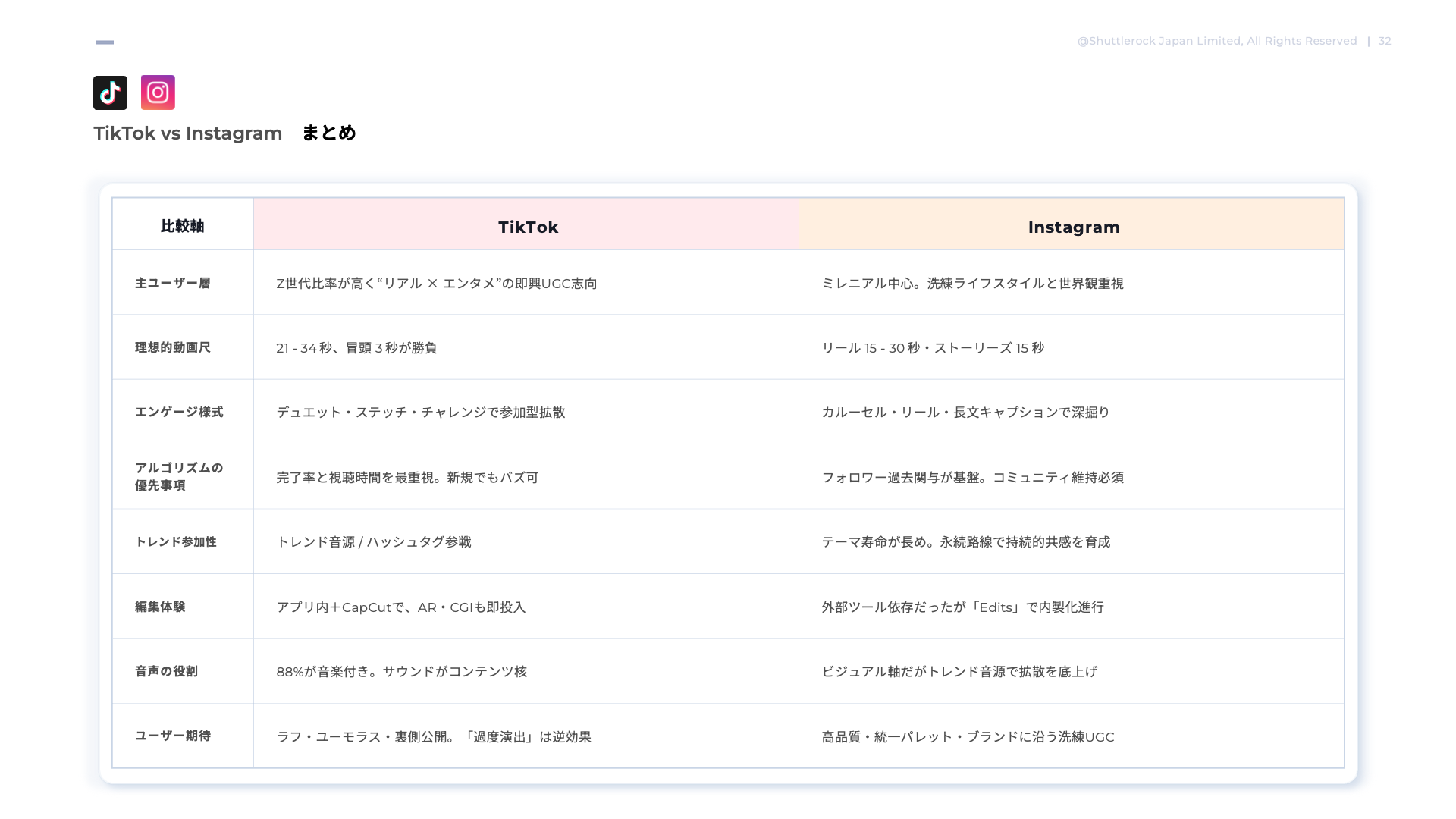
Task: Click the 音声の役割 row label
Action: 165,671
